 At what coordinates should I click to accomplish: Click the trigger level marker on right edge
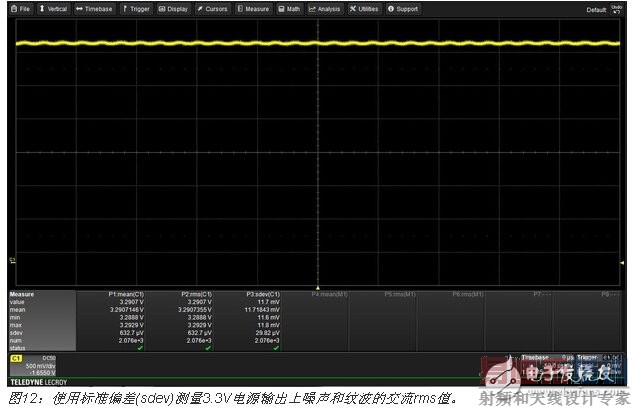click(622, 263)
